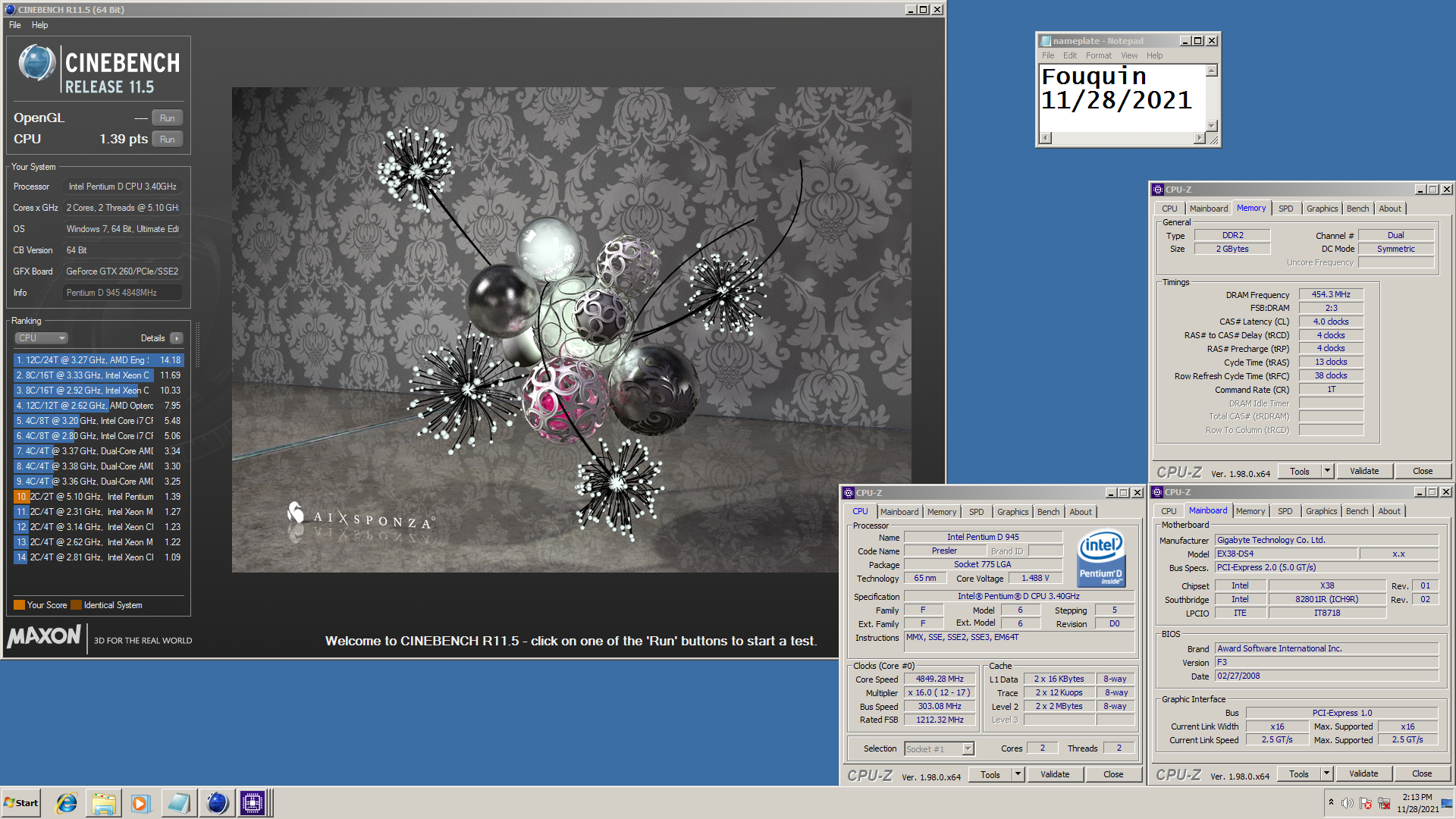1456x819 pixels.
Task: Click the Action Center flag tray icon
Action: click(x=1366, y=803)
